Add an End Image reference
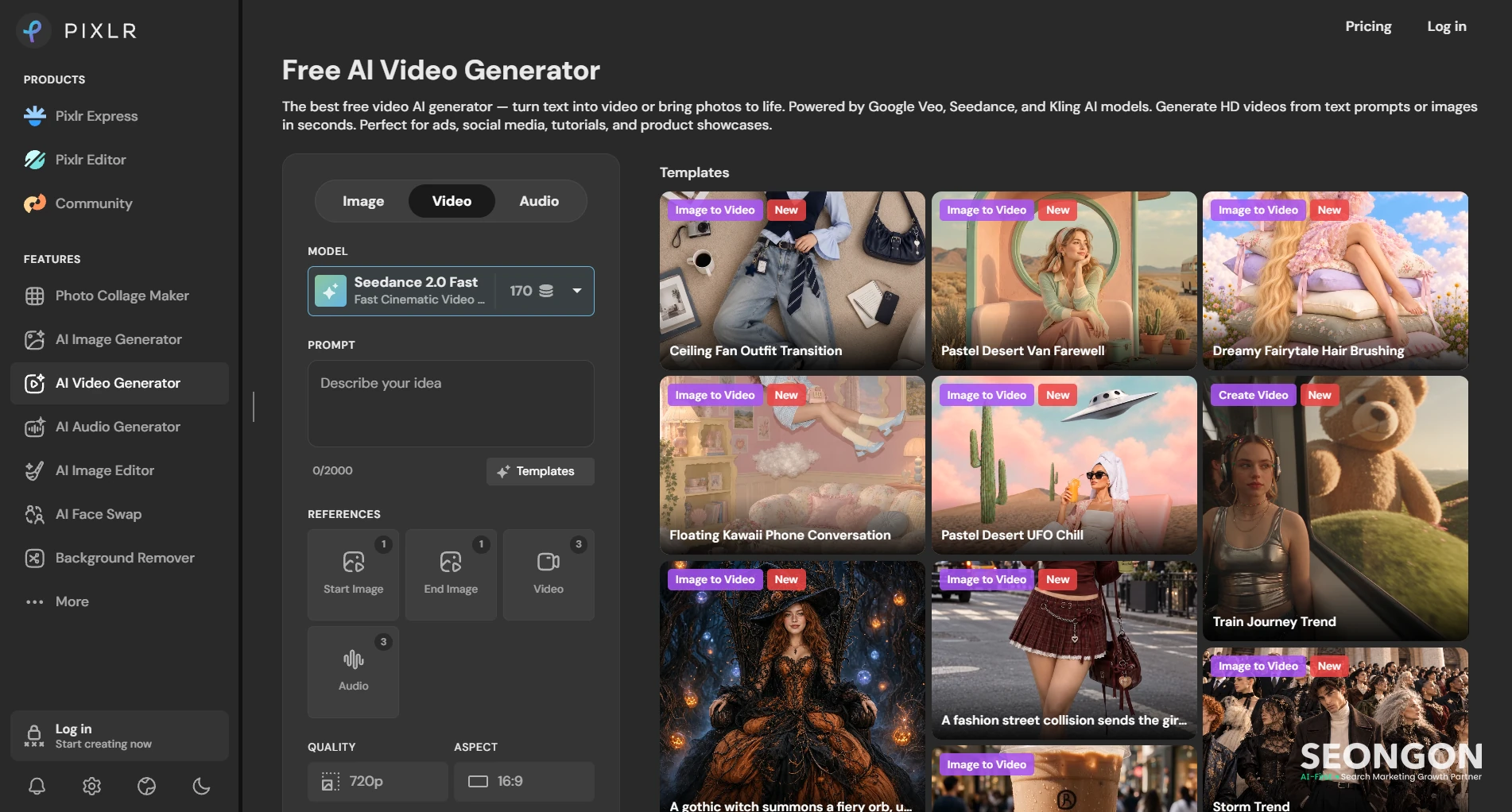The image size is (1512, 812). (451, 574)
